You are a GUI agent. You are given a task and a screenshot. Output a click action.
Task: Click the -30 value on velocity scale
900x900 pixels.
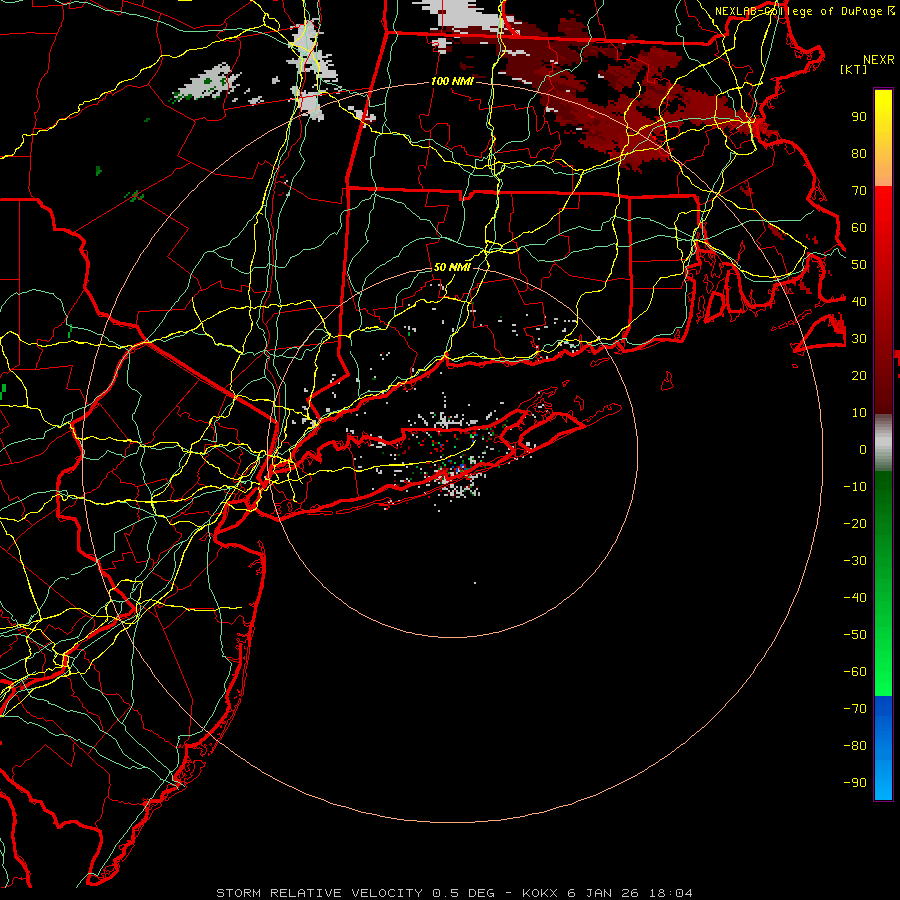[855, 561]
